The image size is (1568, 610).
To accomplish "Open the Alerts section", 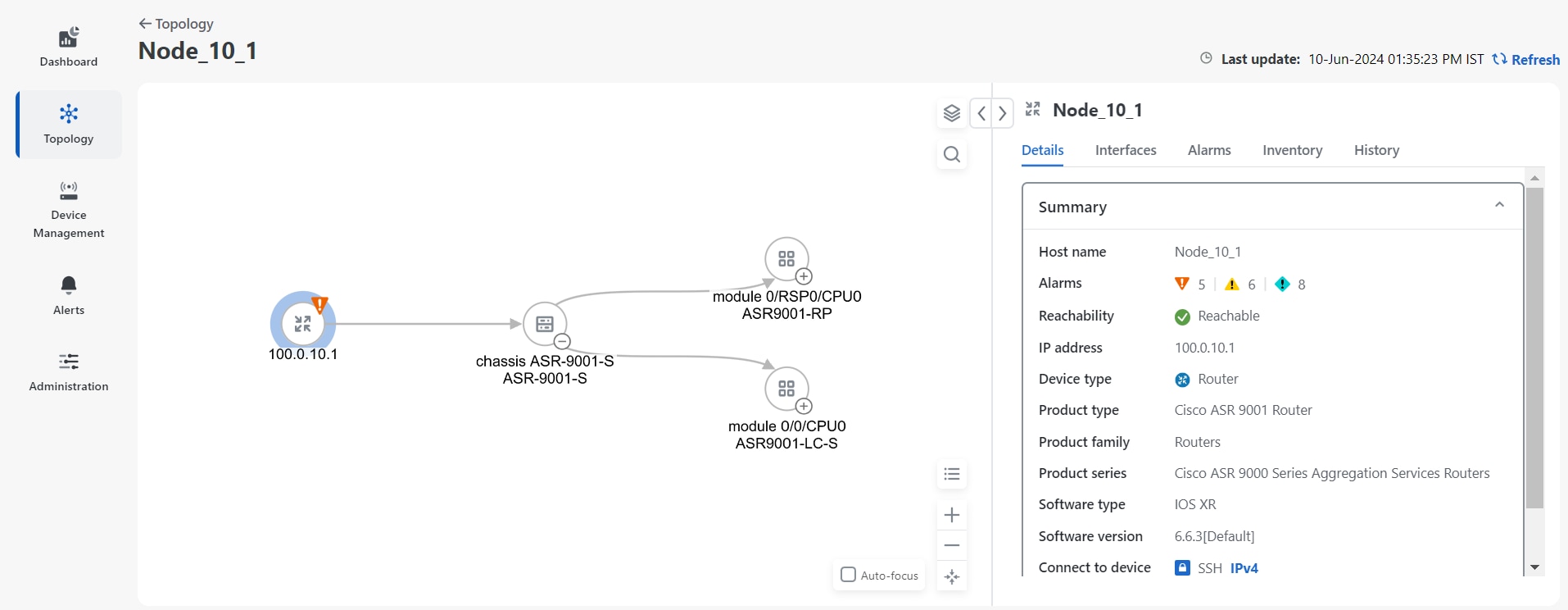I will coord(69,296).
